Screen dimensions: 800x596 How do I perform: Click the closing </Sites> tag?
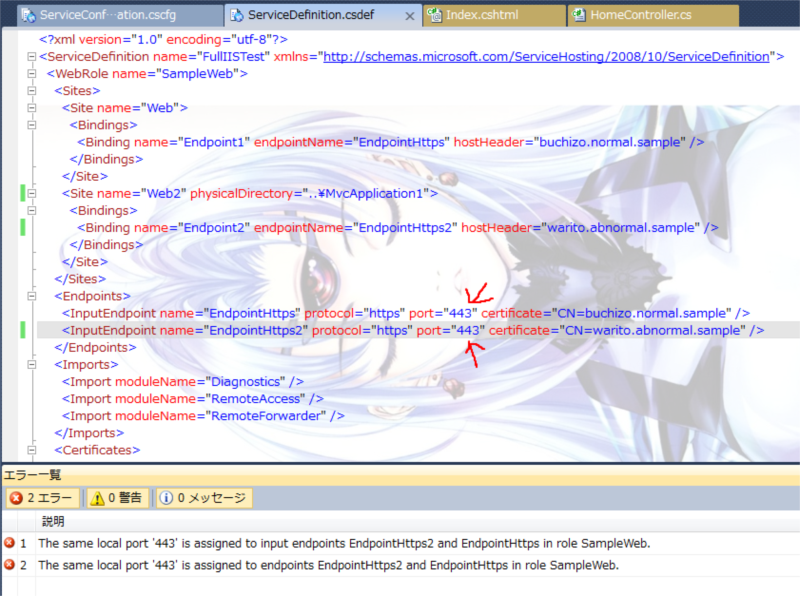[x=80, y=279]
